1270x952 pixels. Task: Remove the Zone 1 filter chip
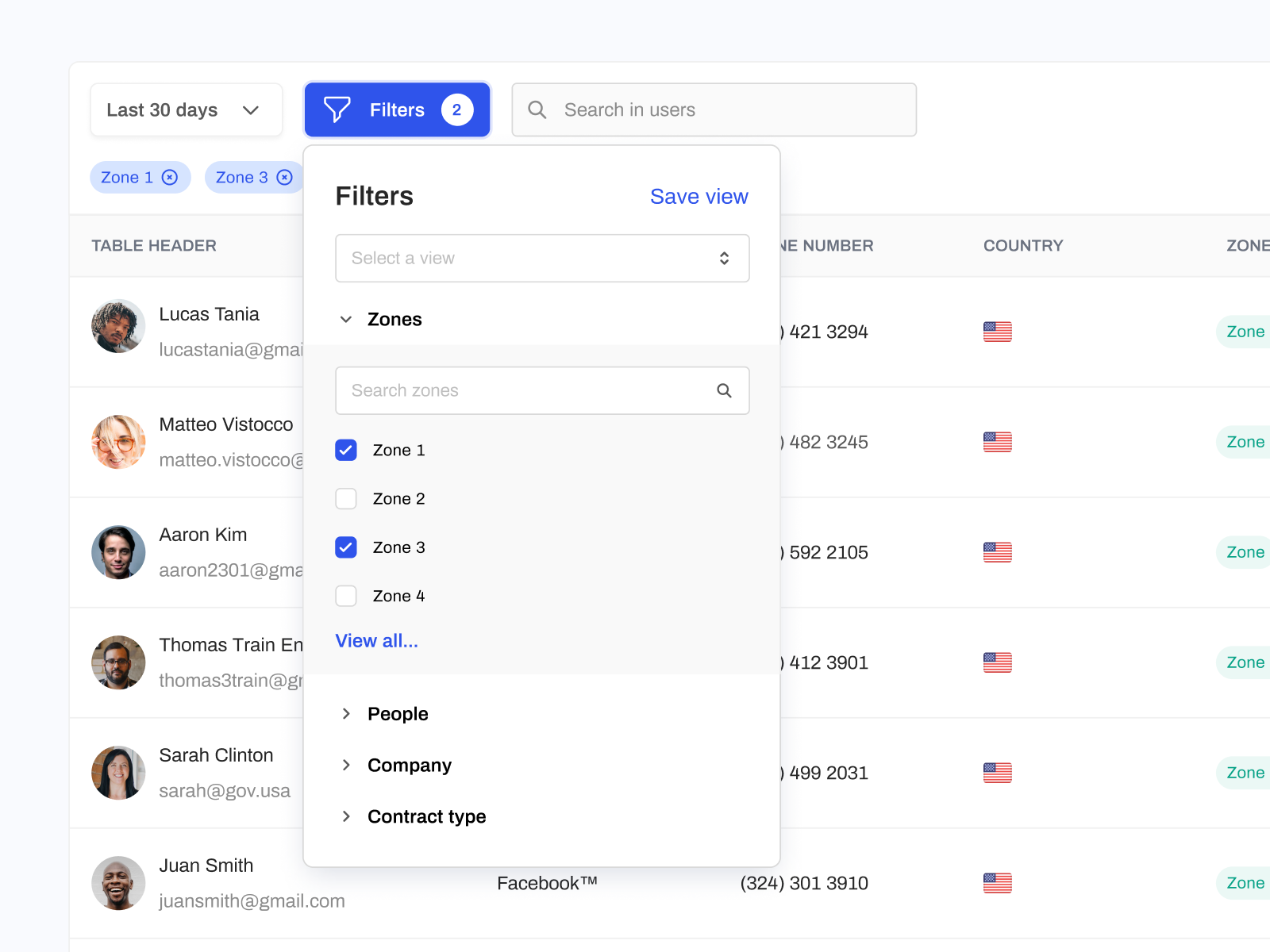coord(170,177)
